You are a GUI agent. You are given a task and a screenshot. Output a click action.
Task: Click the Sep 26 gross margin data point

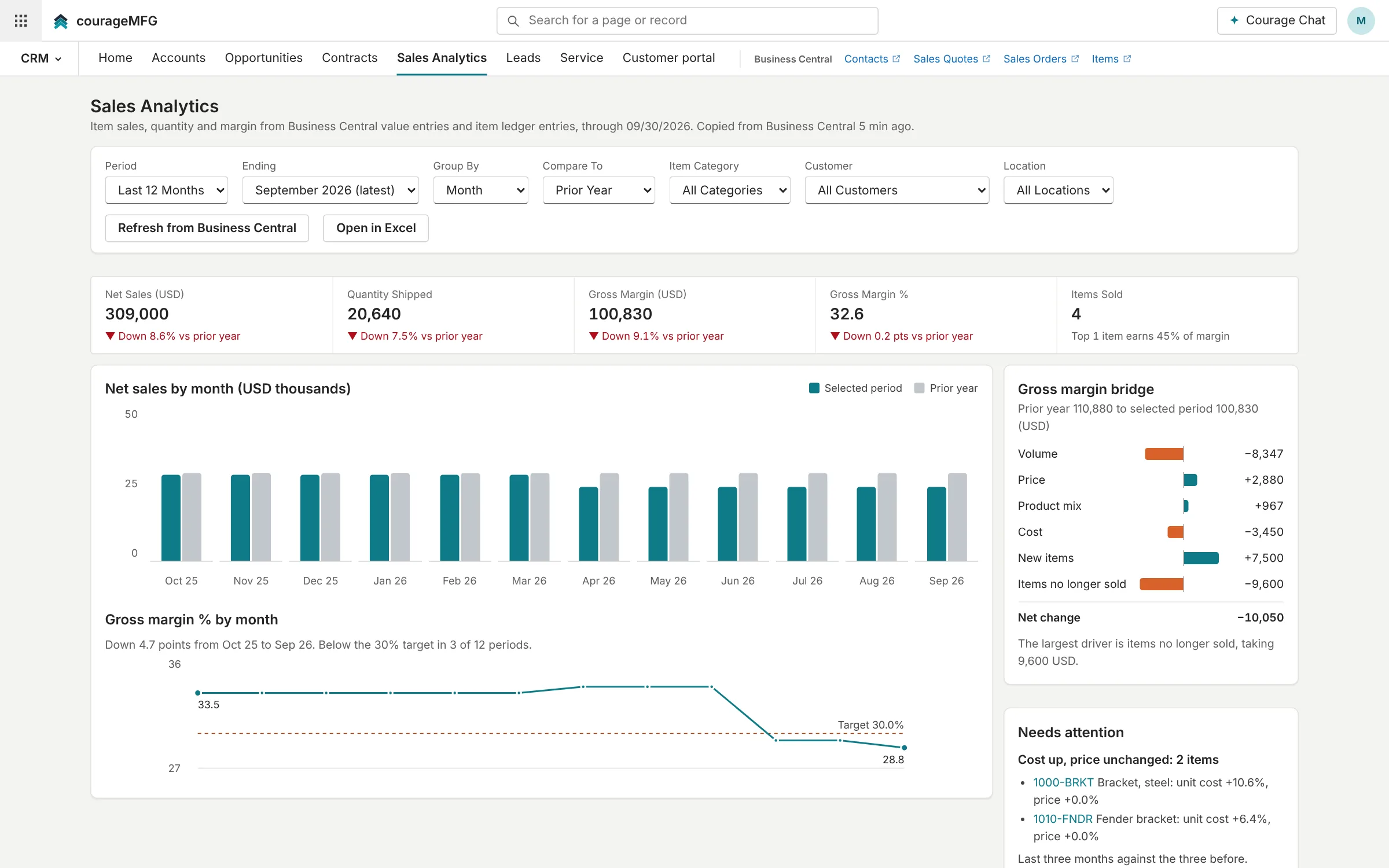(904, 748)
